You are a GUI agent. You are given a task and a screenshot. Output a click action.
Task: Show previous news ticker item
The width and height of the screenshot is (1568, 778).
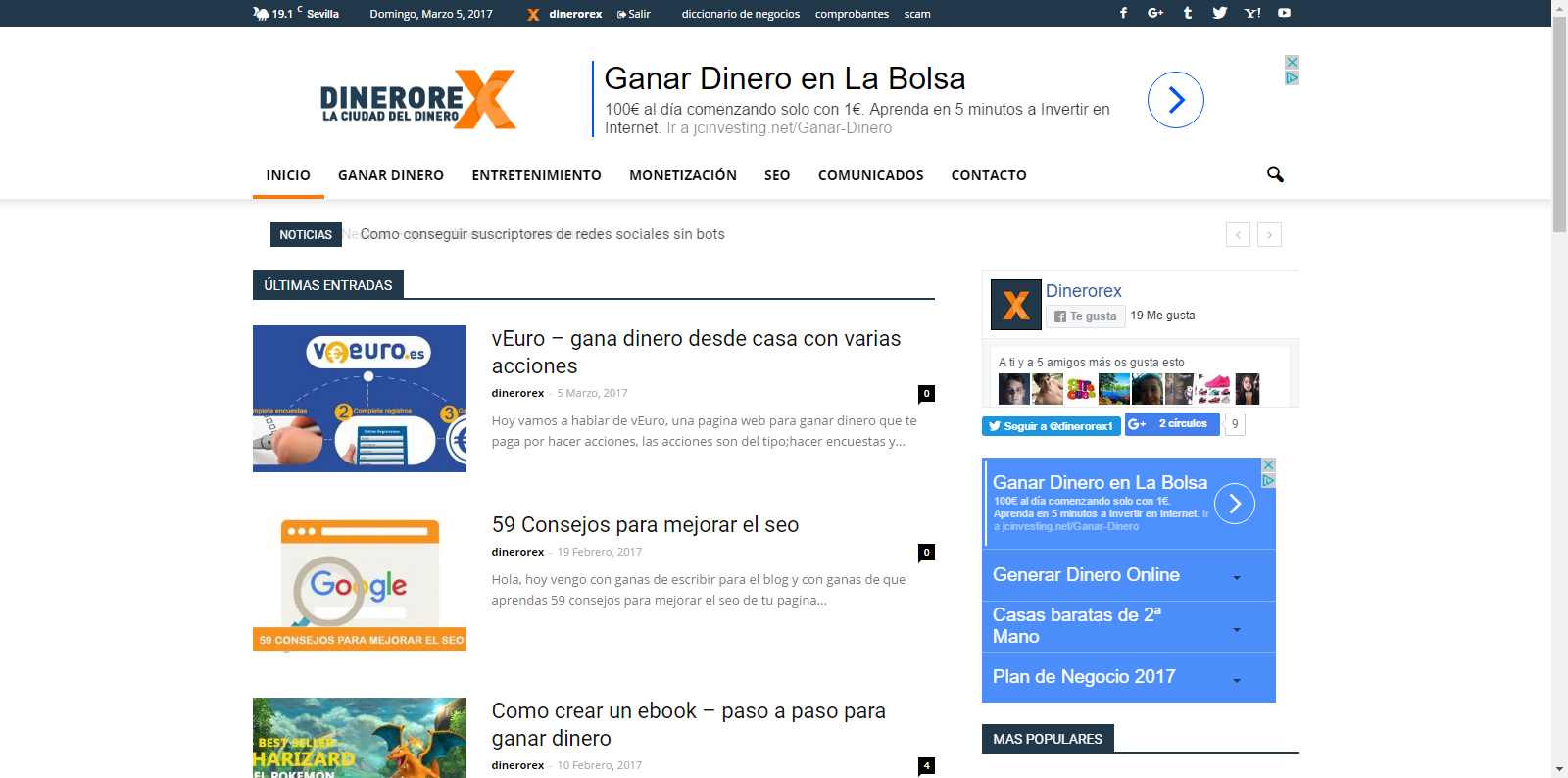coord(1238,234)
